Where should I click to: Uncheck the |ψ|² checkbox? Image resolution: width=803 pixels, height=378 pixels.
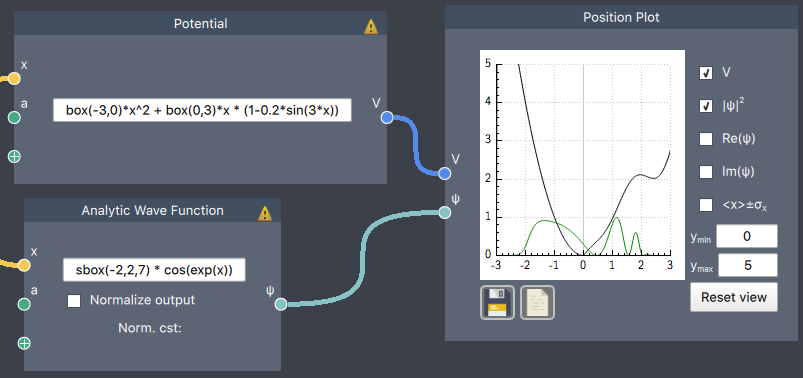tap(706, 106)
